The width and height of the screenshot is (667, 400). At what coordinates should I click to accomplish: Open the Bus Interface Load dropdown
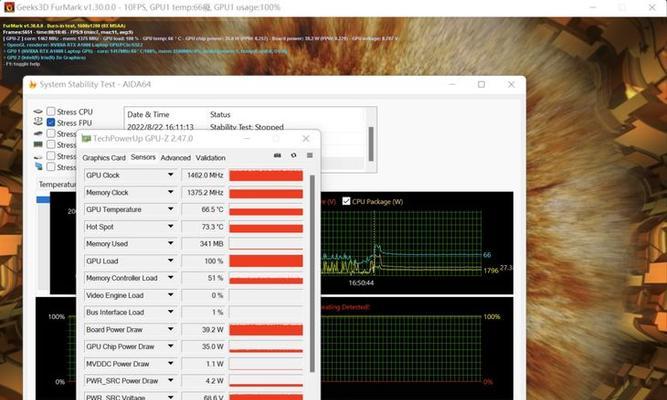click(171, 312)
